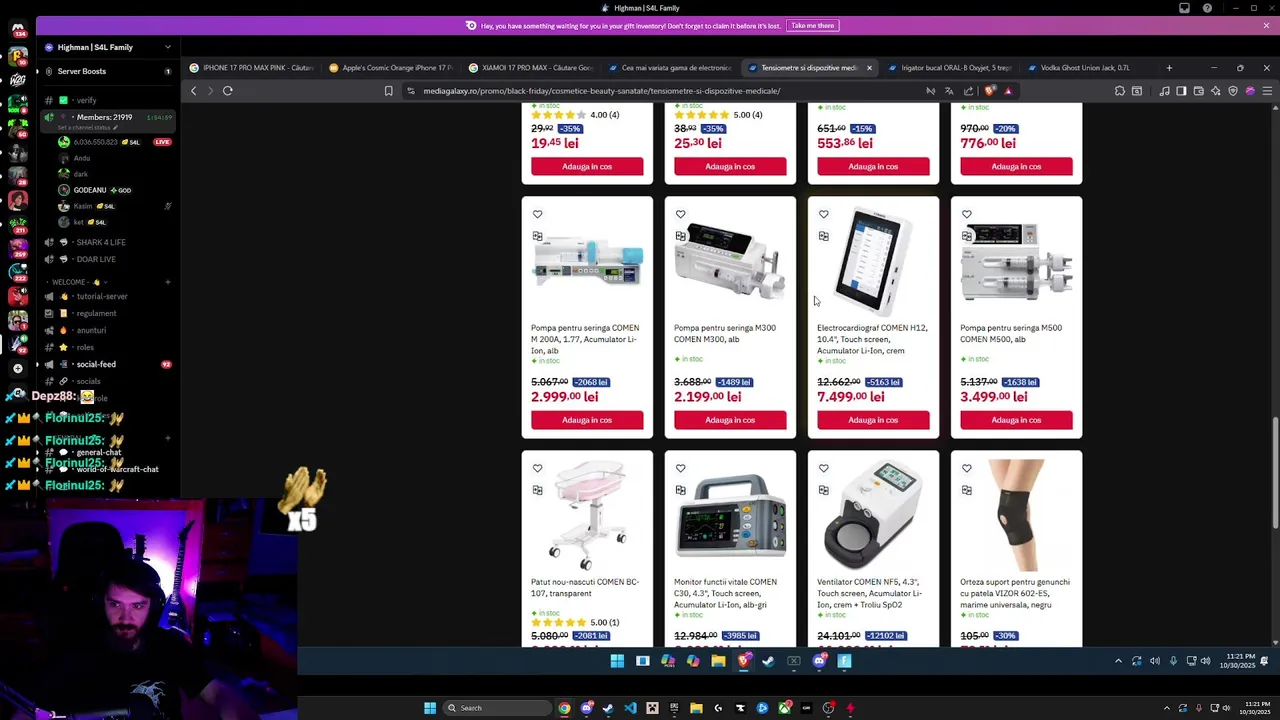
Task: Click compare icon on VIZOR knee brace
Action: click(966, 490)
